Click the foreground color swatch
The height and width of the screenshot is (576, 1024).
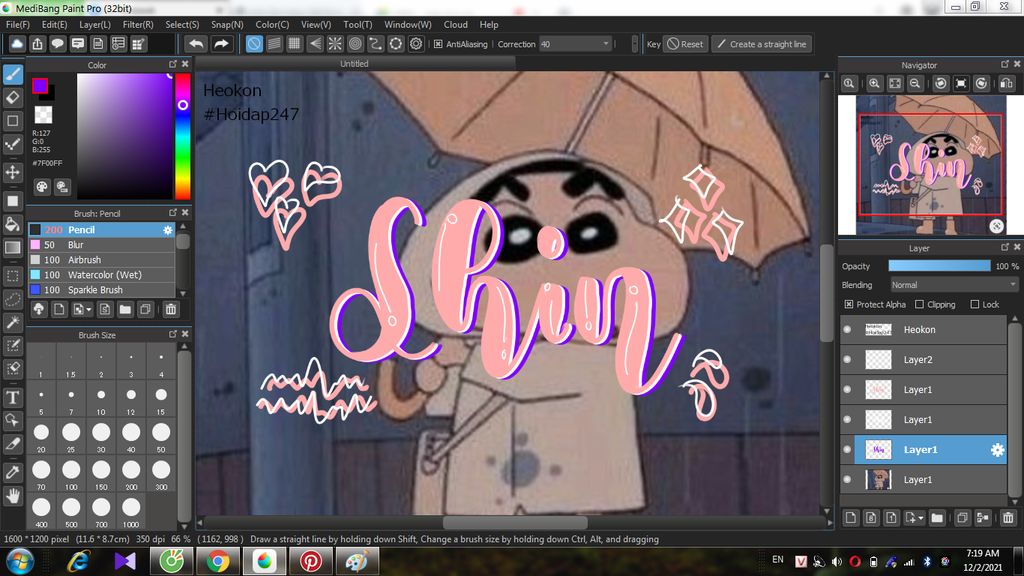pyautogui.click(x=40, y=86)
